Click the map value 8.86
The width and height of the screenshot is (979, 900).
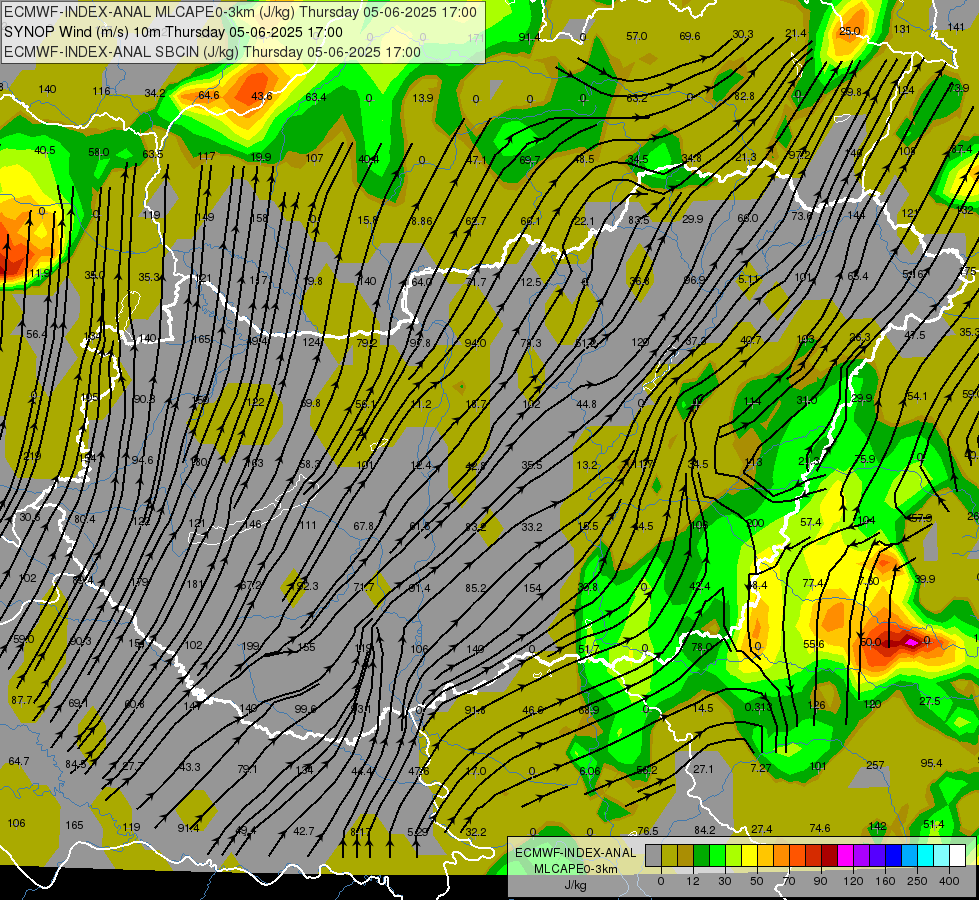point(421,220)
